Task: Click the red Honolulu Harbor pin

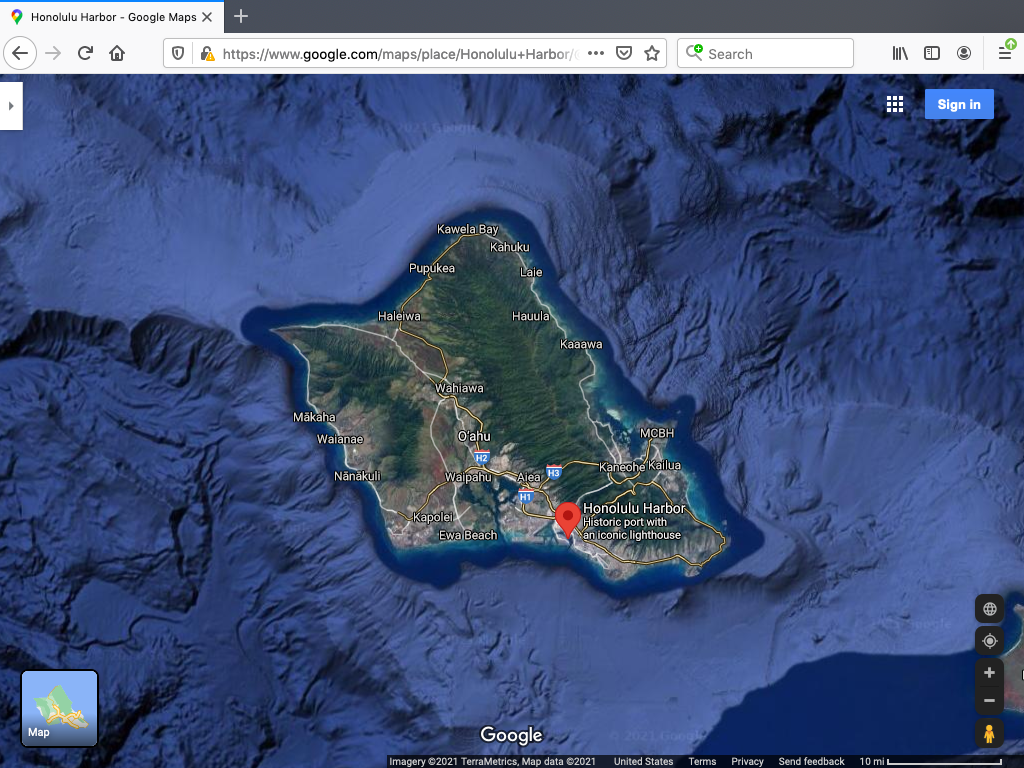Action: pos(568,518)
